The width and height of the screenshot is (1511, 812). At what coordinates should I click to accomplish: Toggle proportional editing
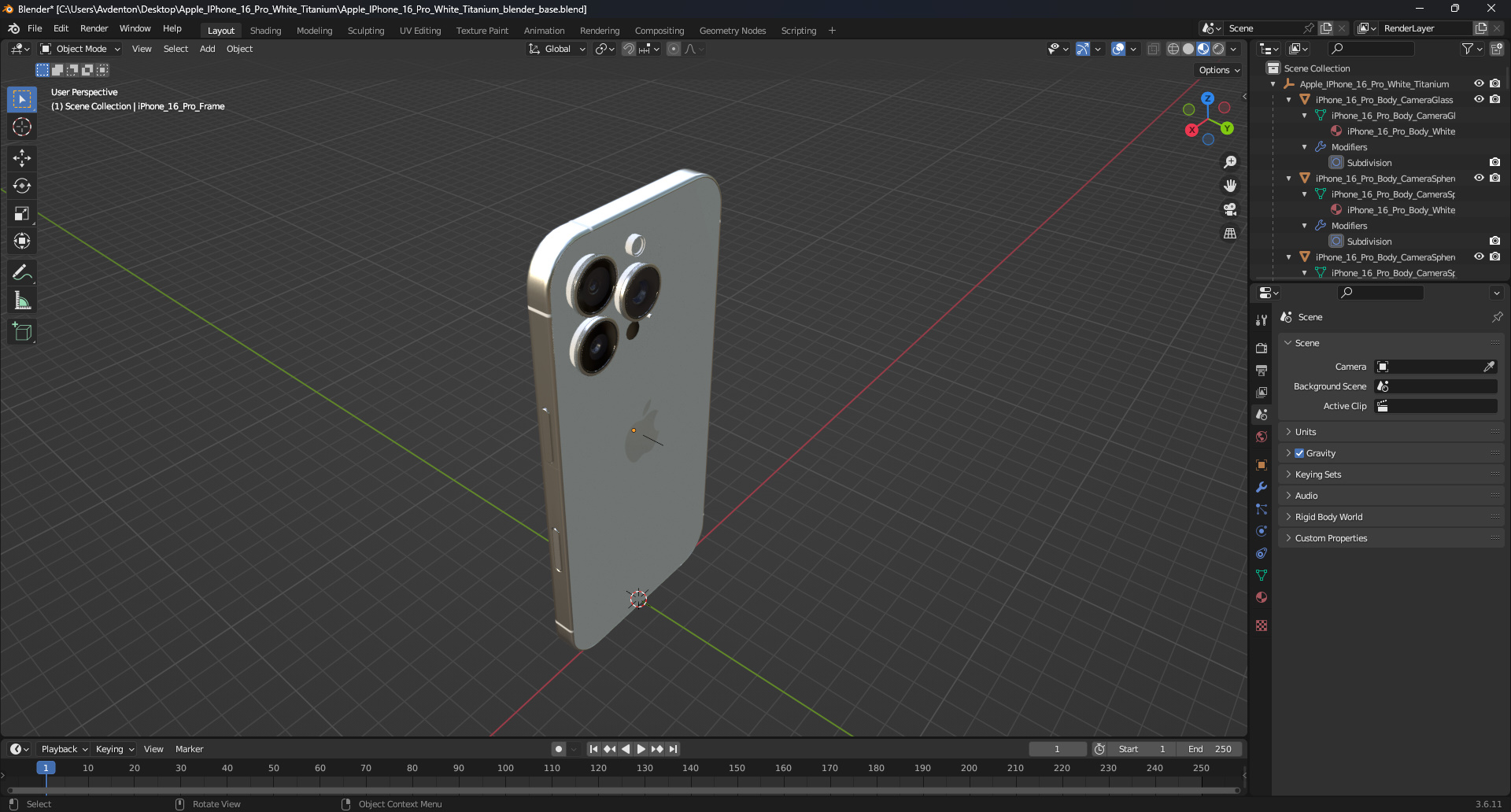pos(674,49)
